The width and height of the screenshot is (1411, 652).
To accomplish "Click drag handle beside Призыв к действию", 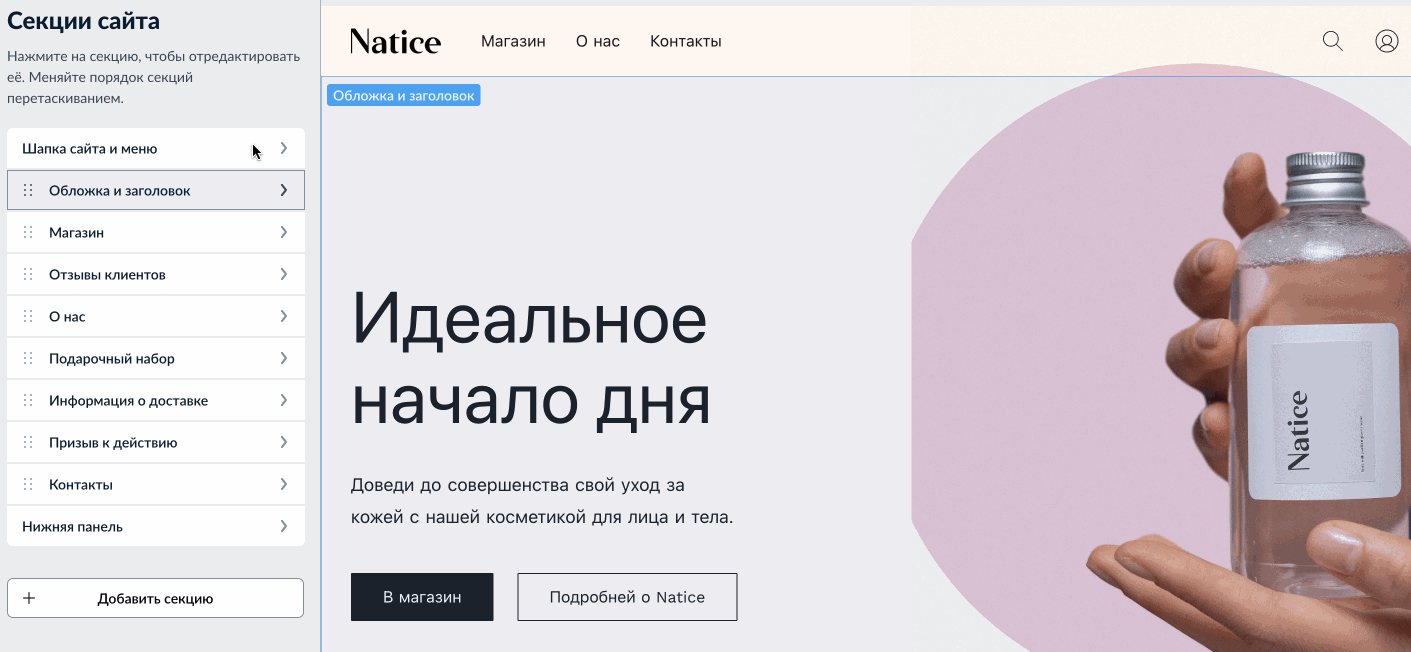I will [28, 442].
